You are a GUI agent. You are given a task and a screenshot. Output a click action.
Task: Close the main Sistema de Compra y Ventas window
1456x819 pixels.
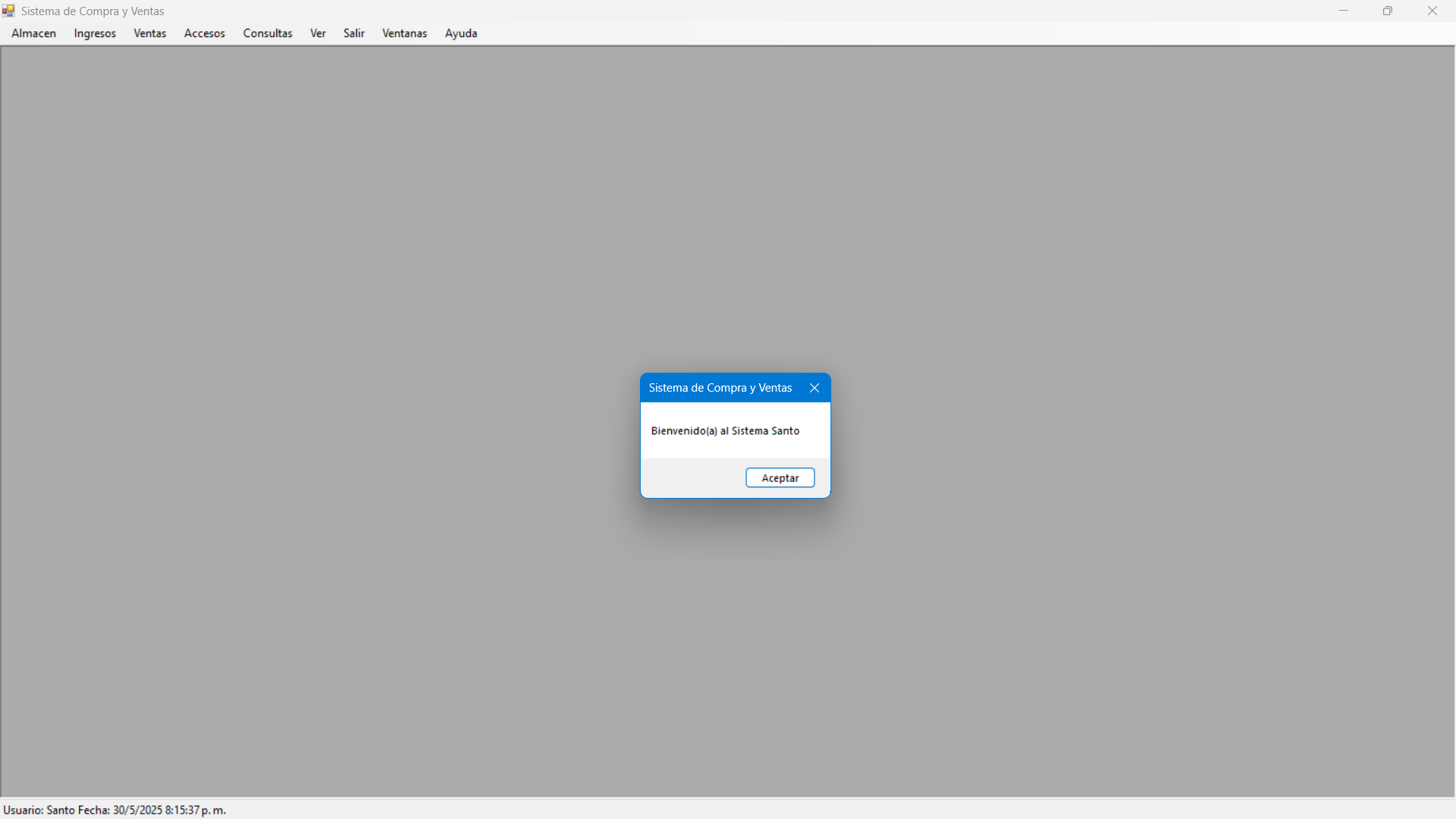(x=1432, y=11)
